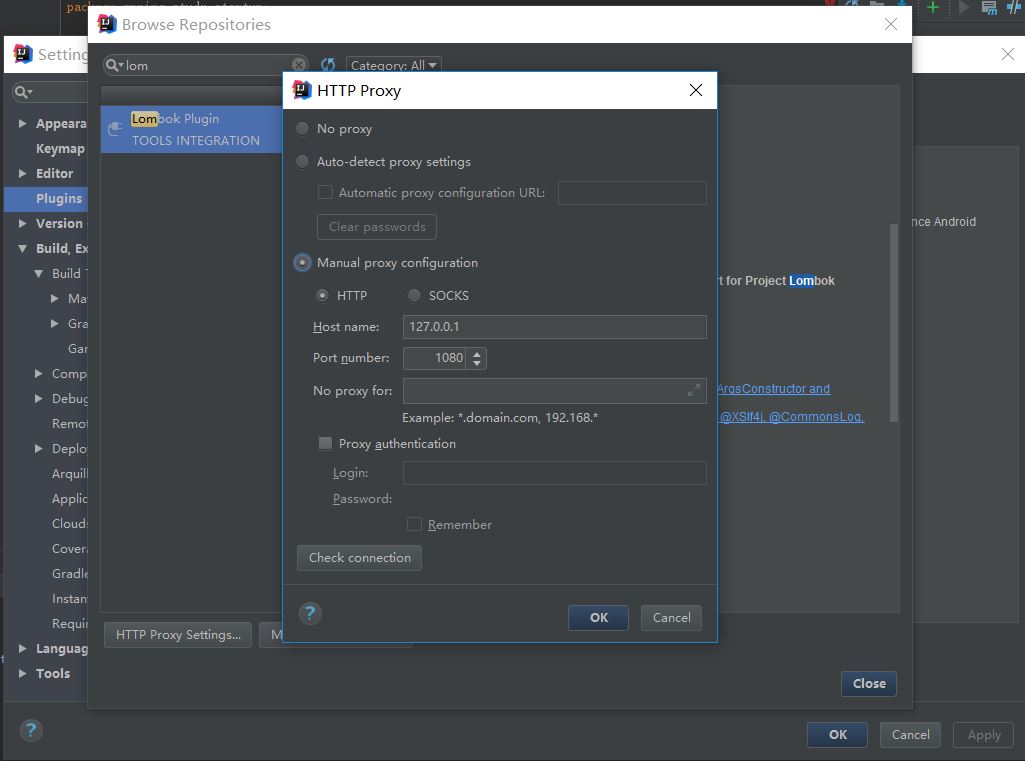The width and height of the screenshot is (1025, 761).
Task: Click Apply in Settings dialog
Action: point(983,735)
